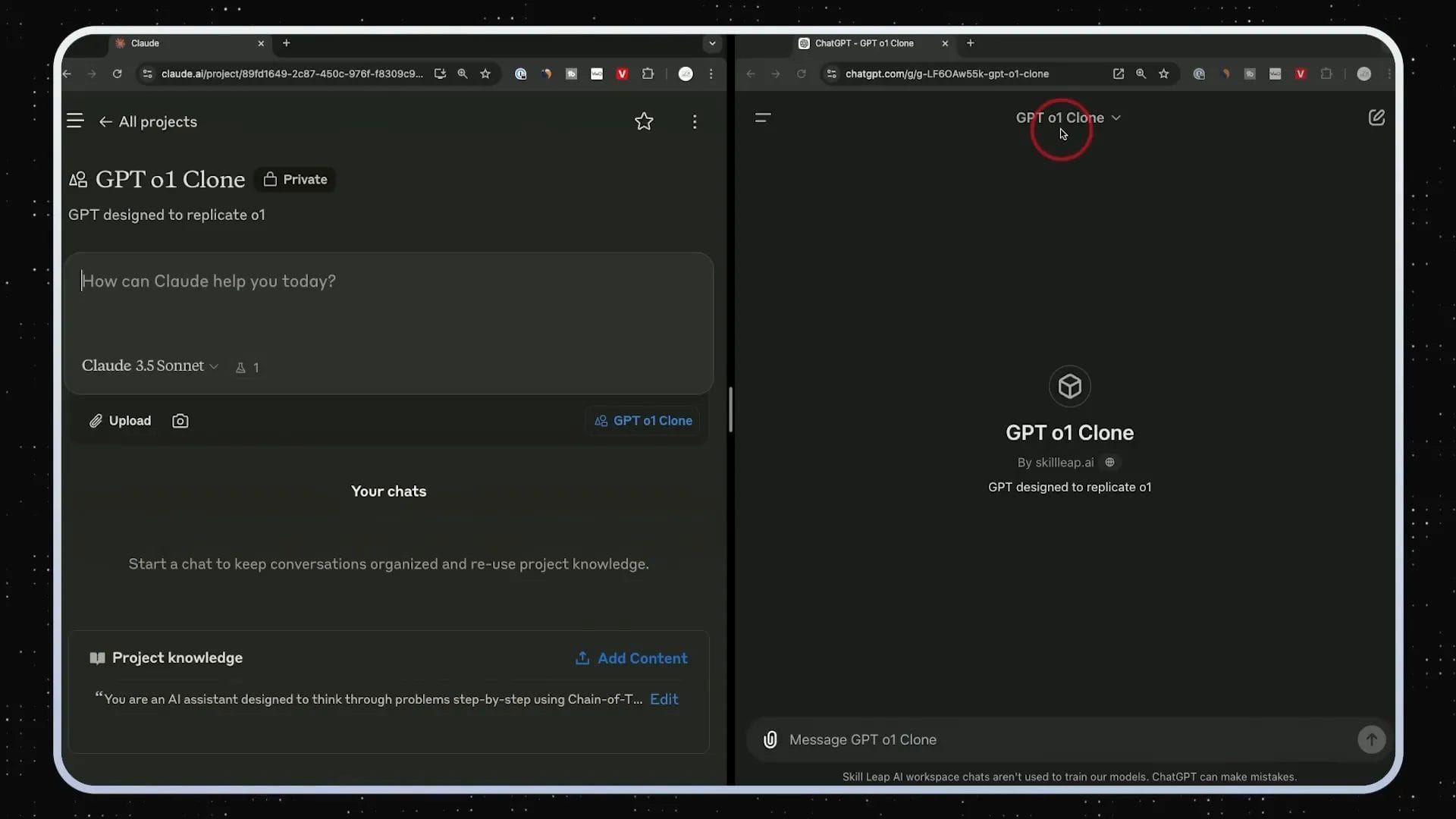Image resolution: width=1456 pixels, height=819 pixels.
Task: Click the paperclip attachment icon in ChatGPT message bar
Action: coord(770,739)
